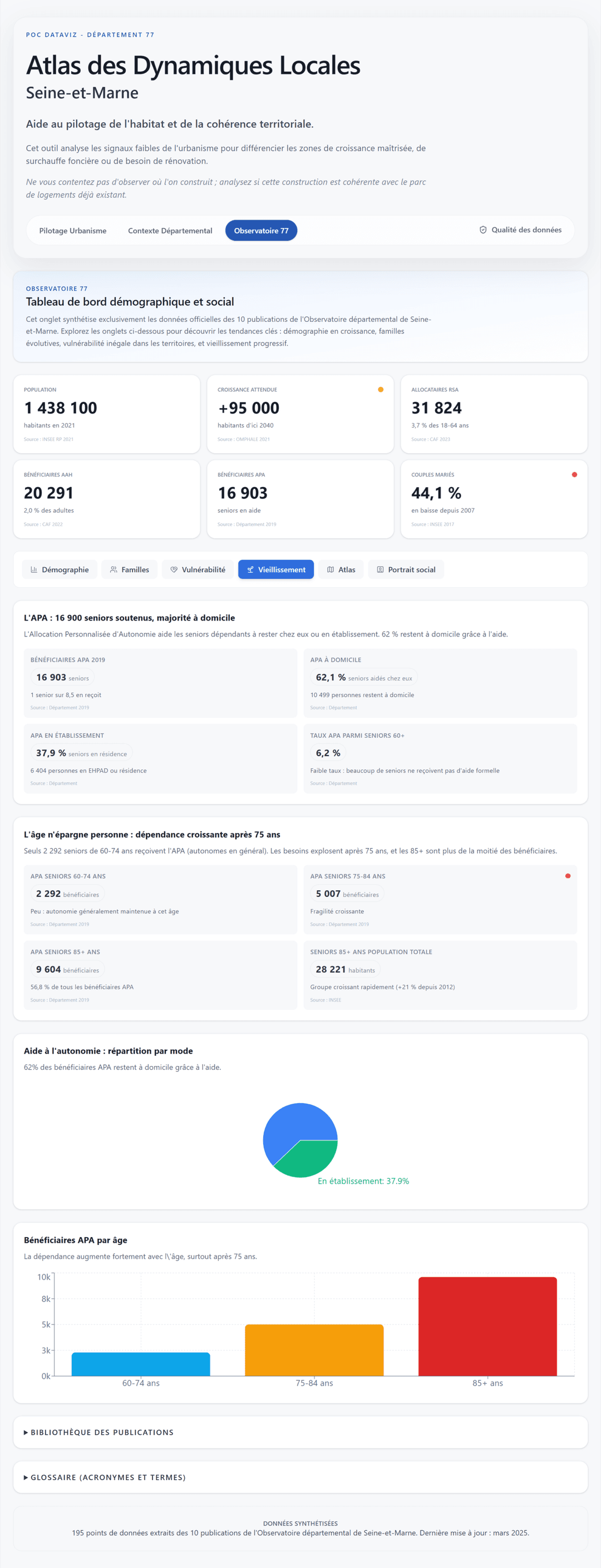The width and height of the screenshot is (601, 1568).
Task: Click the Bénéficiaires AAH 20 291 card
Action: pos(106,499)
